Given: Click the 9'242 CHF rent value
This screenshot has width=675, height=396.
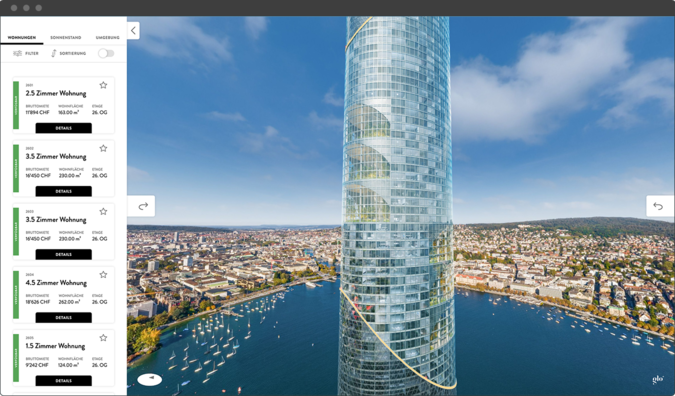Looking at the screenshot, I should pos(37,365).
